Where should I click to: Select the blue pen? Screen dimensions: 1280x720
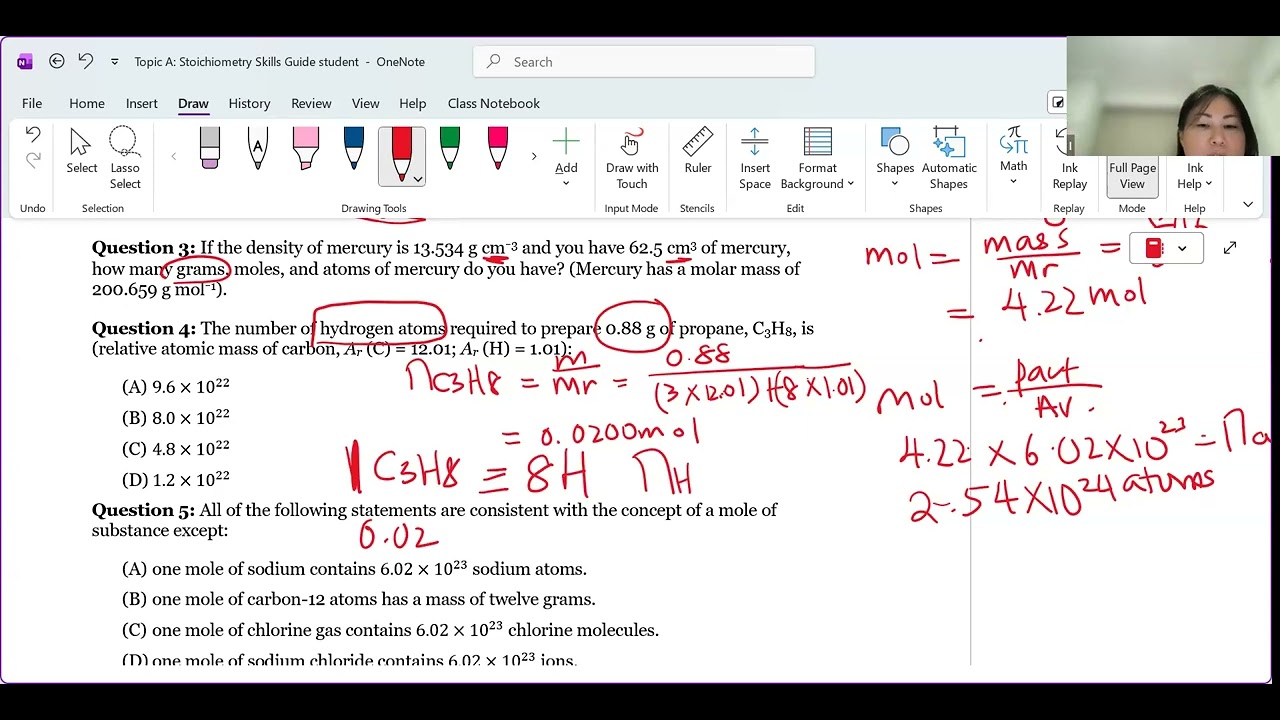pos(354,148)
